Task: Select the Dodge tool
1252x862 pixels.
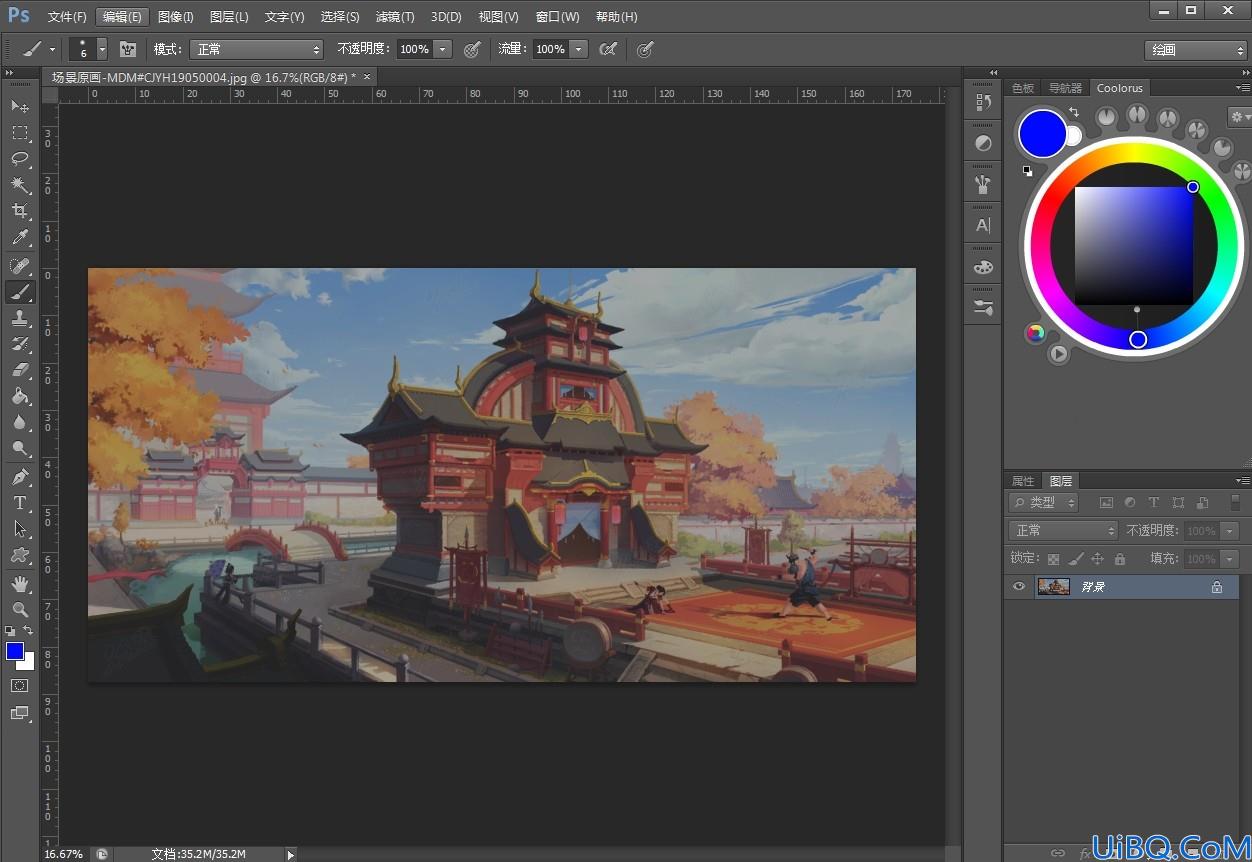Action: pyautogui.click(x=20, y=449)
